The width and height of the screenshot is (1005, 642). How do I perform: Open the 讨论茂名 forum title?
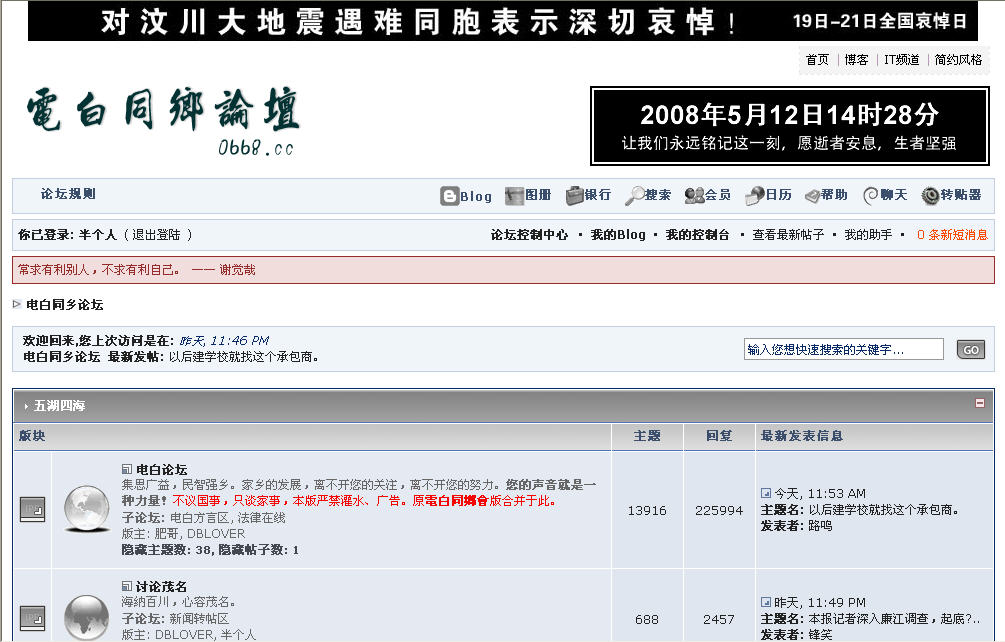pos(161,586)
